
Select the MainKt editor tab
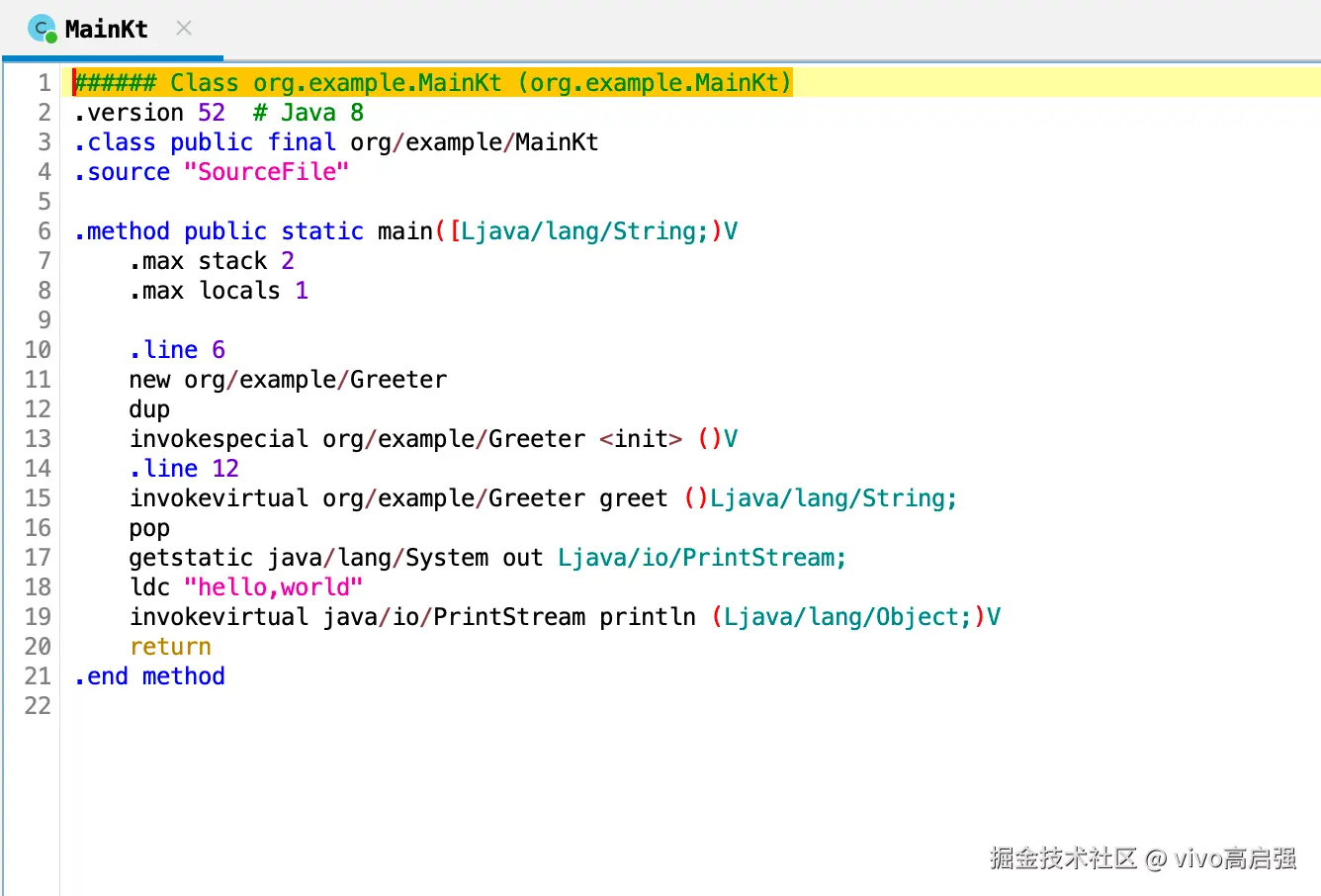111,29
